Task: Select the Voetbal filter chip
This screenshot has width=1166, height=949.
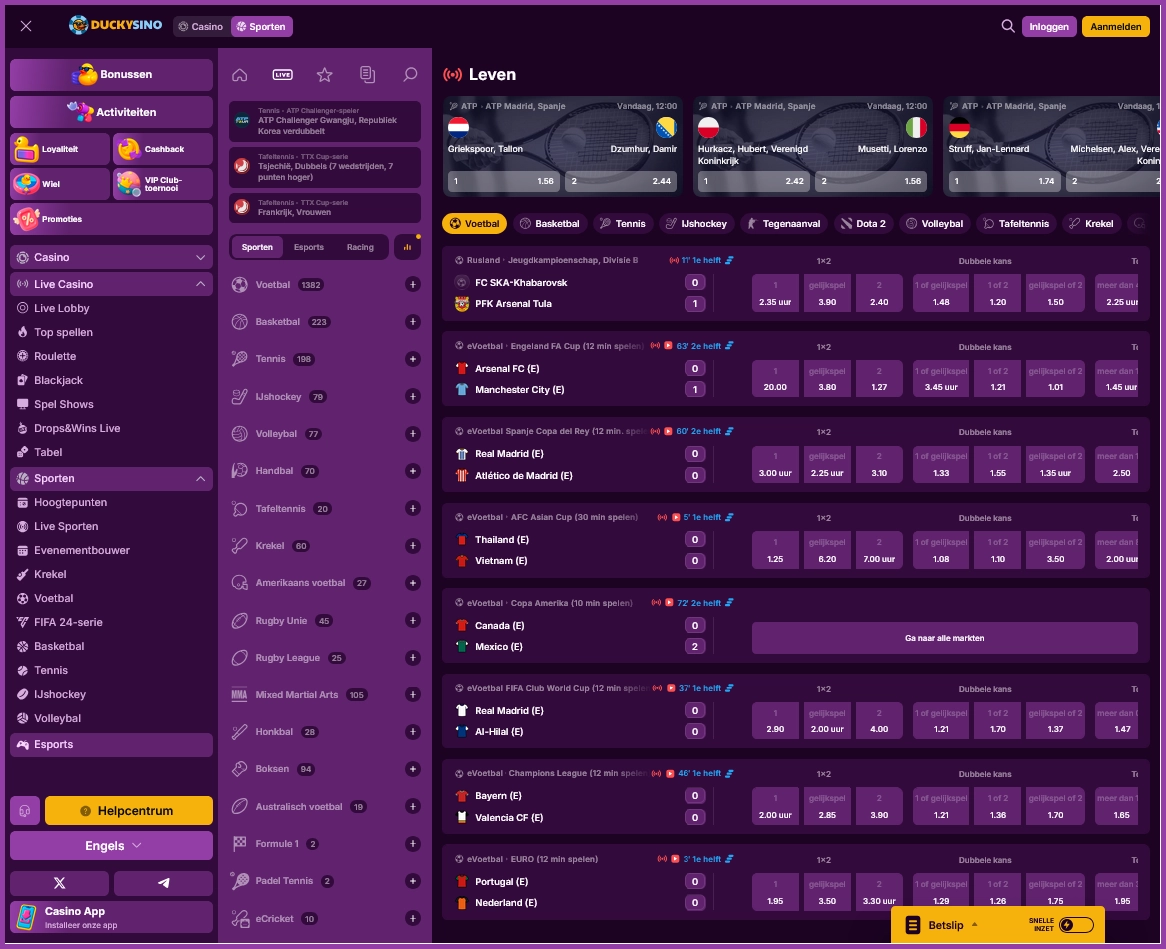Action: click(x=474, y=224)
